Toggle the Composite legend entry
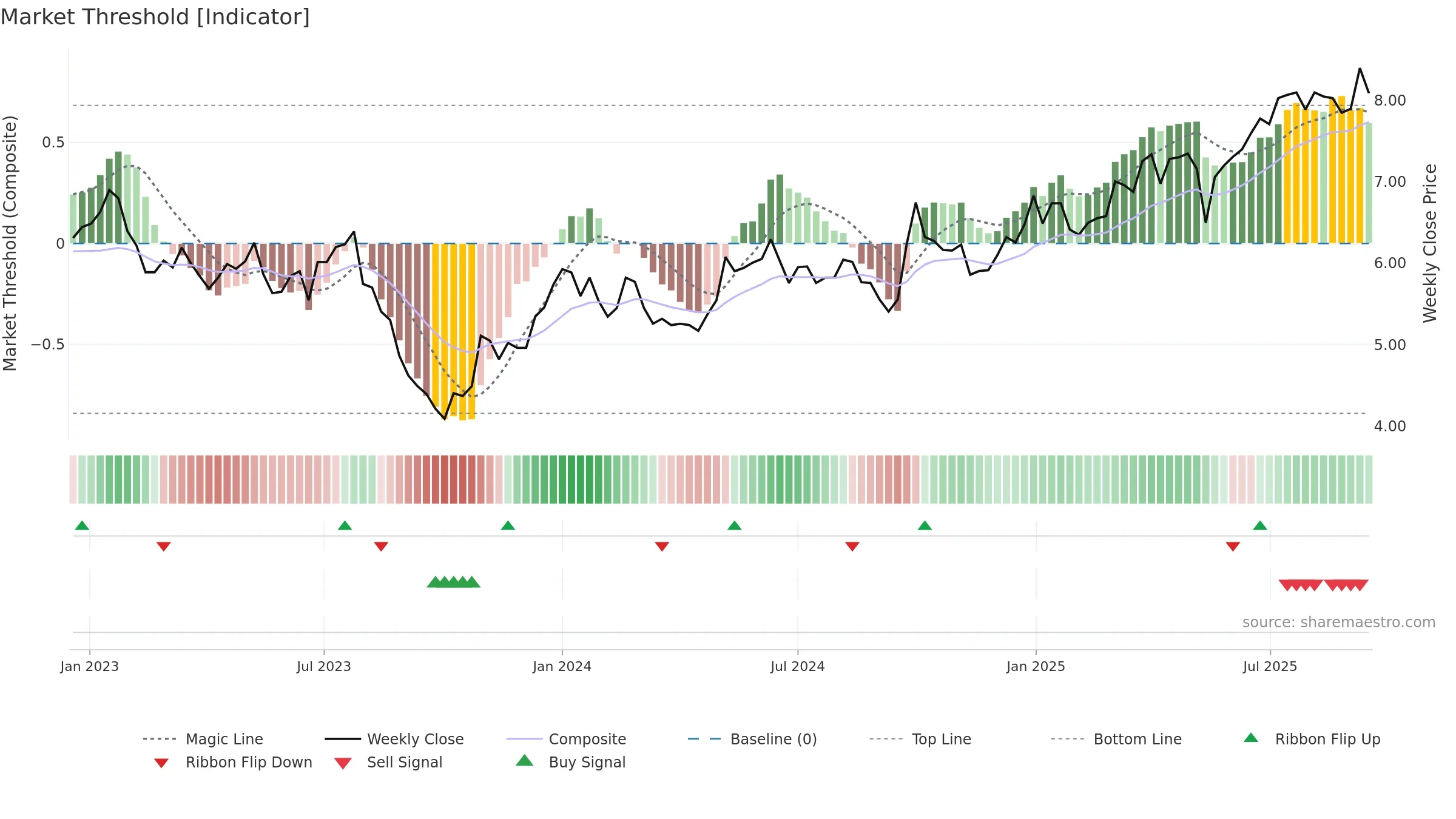Viewport: 1456px width, 819px height. pyautogui.click(x=567, y=739)
